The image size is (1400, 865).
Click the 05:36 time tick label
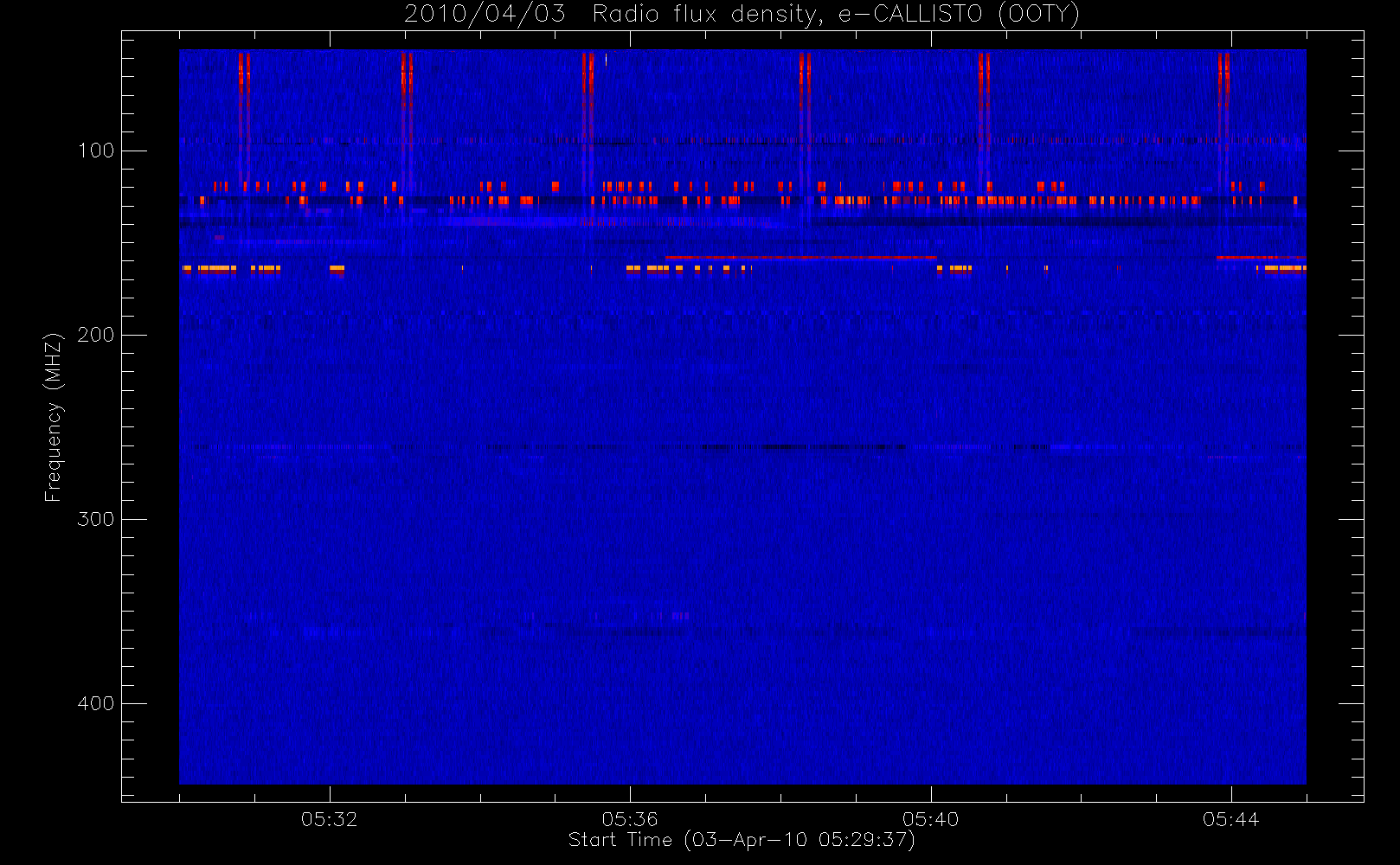(630, 819)
